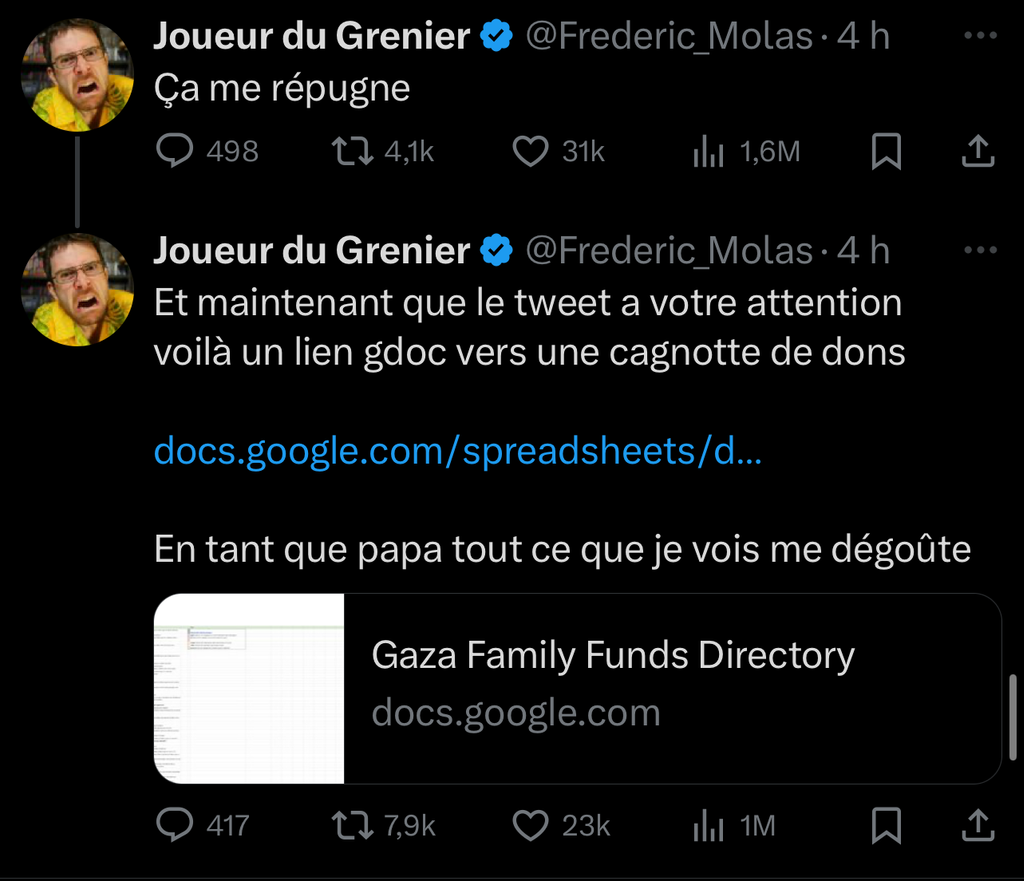Image resolution: width=1024 pixels, height=881 pixels.
Task: Click the spreadsheet preview thumbnail
Action: tap(249, 689)
